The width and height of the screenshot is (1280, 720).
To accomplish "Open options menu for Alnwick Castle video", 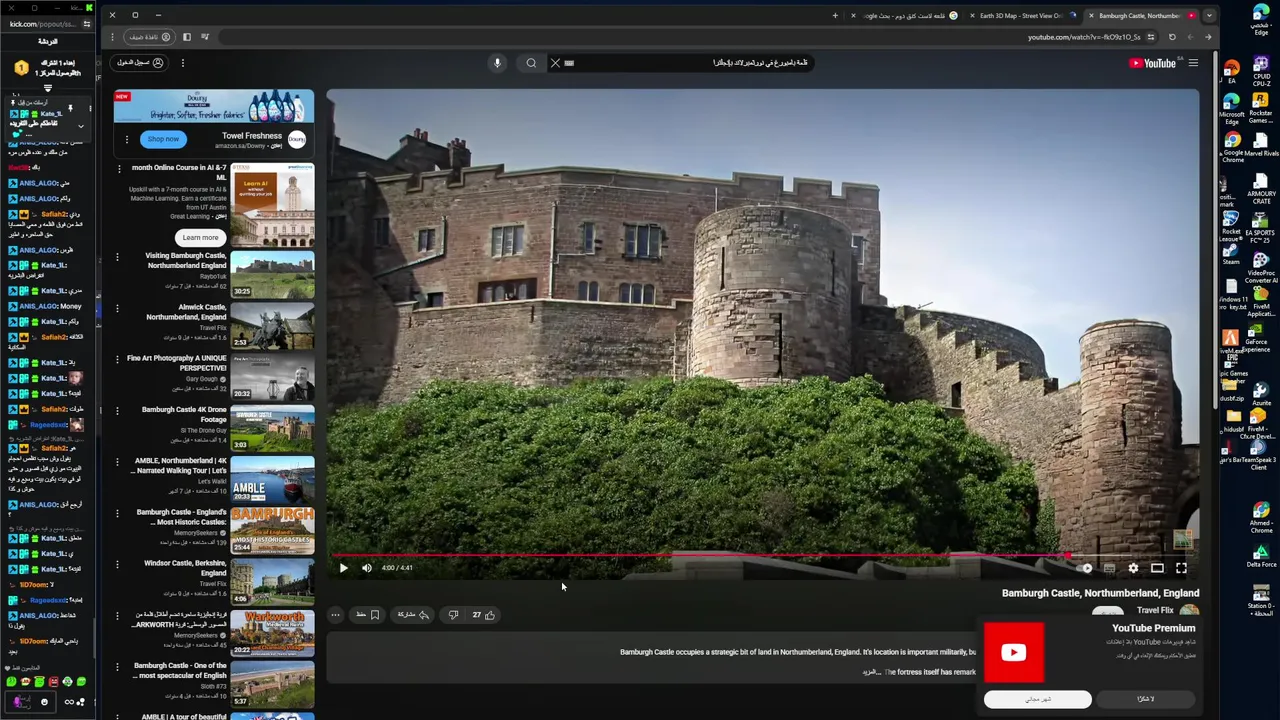I will [117, 308].
